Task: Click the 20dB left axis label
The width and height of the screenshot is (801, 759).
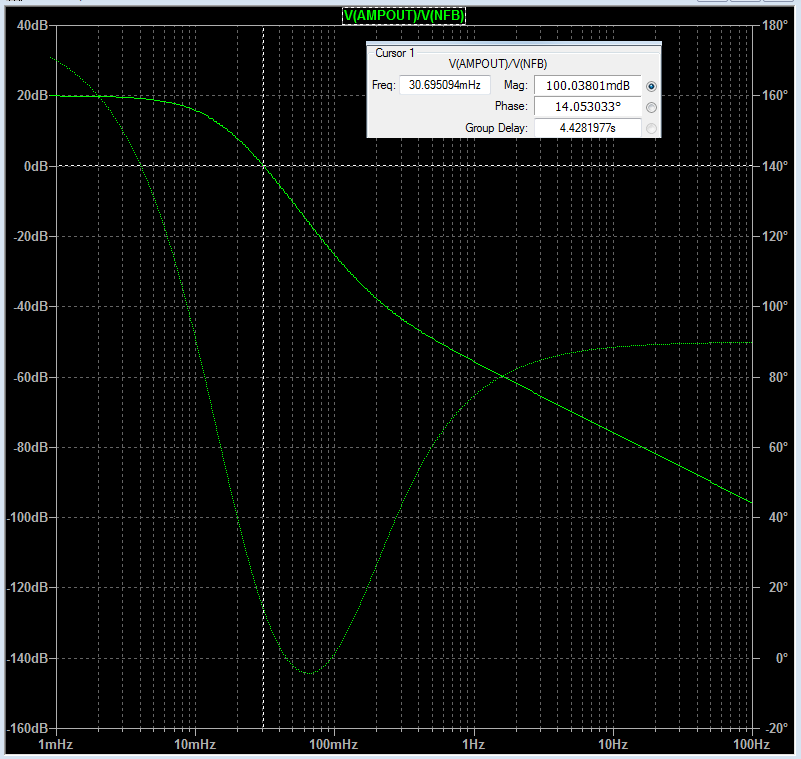Action: (x=32, y=95)
